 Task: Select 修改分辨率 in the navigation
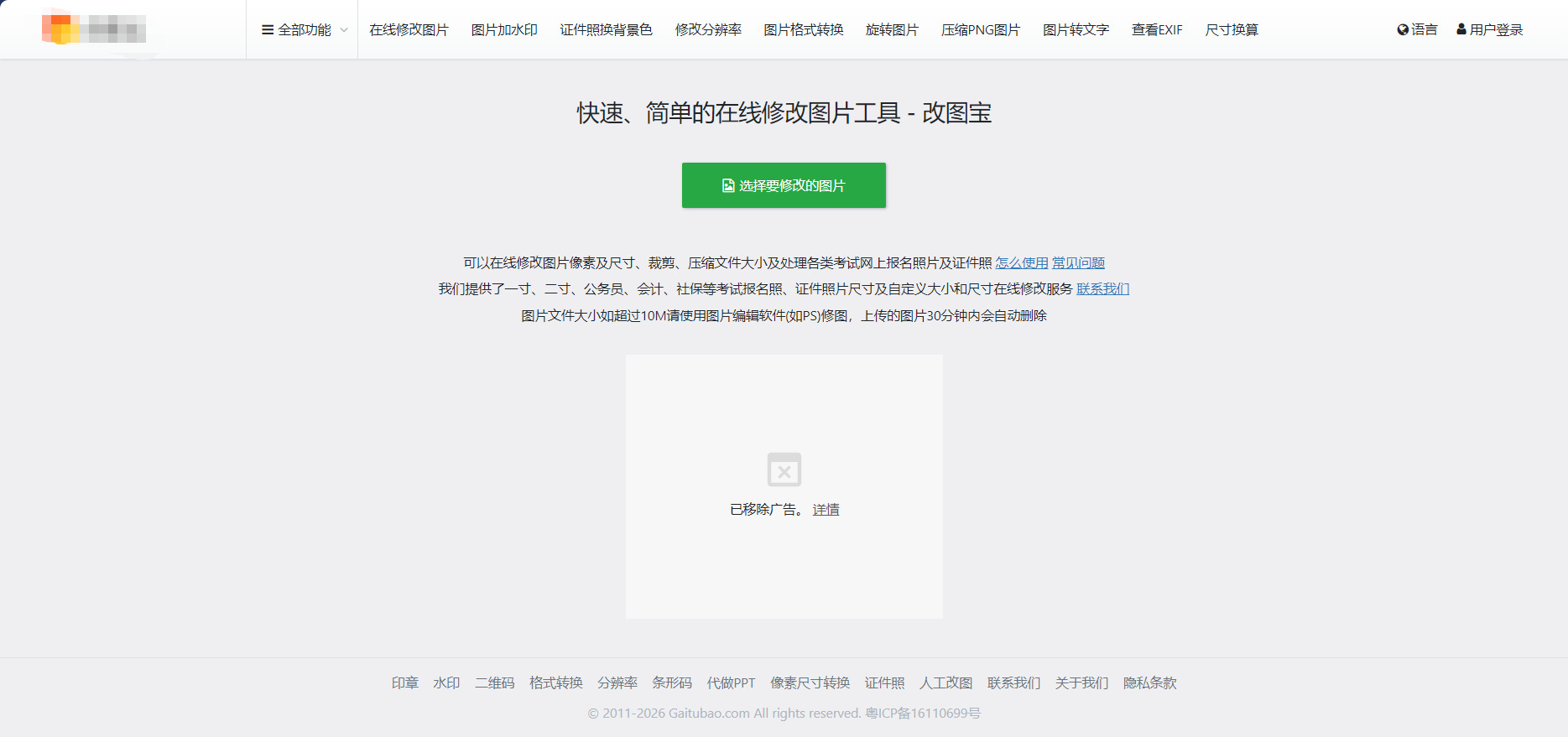[x=708, y=30]
